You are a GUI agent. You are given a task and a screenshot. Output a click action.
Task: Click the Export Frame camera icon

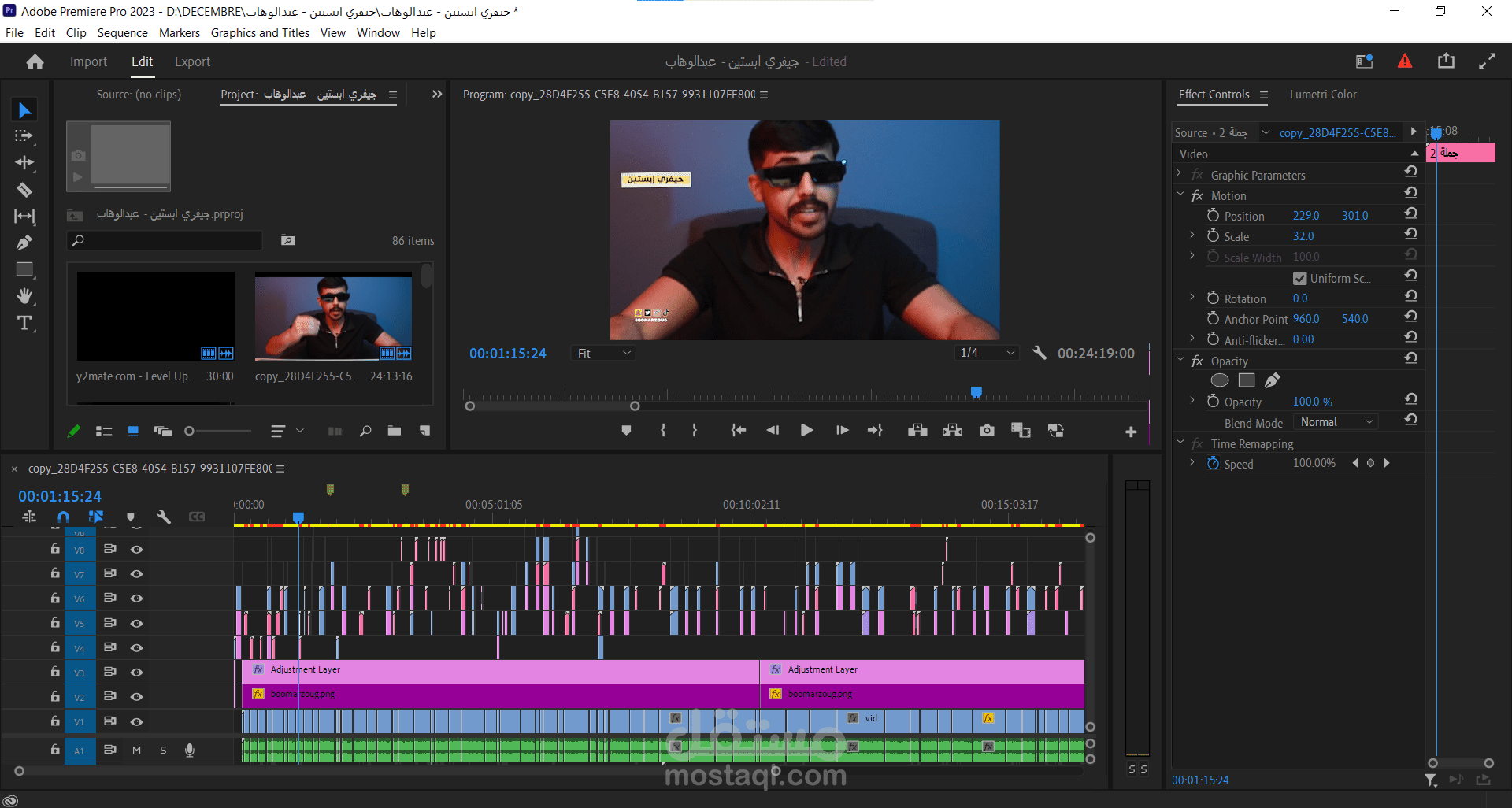click(x=987, y=431)
